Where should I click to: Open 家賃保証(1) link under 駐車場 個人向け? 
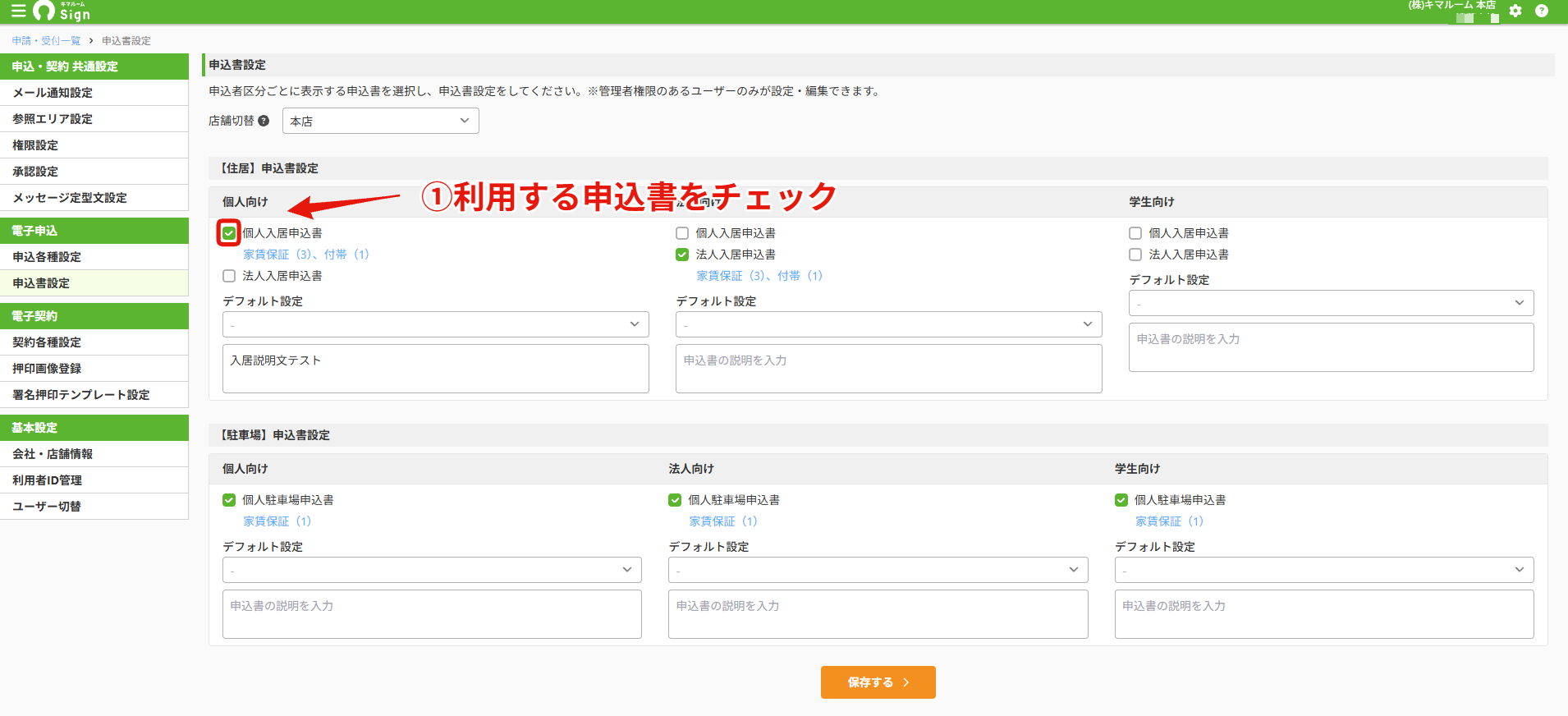pos(277,521)
